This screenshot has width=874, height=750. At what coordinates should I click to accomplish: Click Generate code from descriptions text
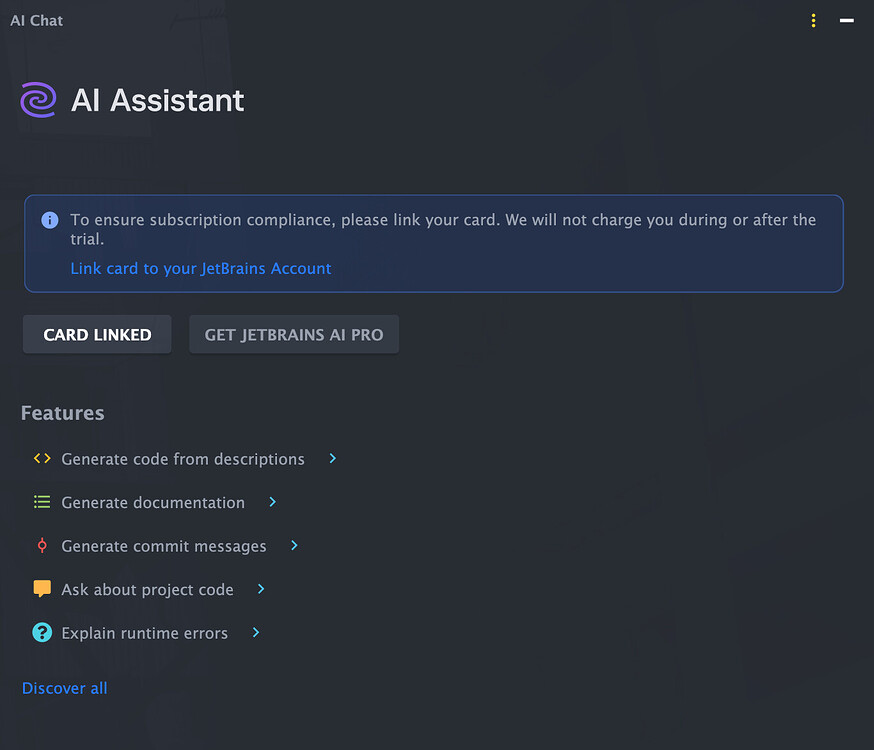click(183, 459)
